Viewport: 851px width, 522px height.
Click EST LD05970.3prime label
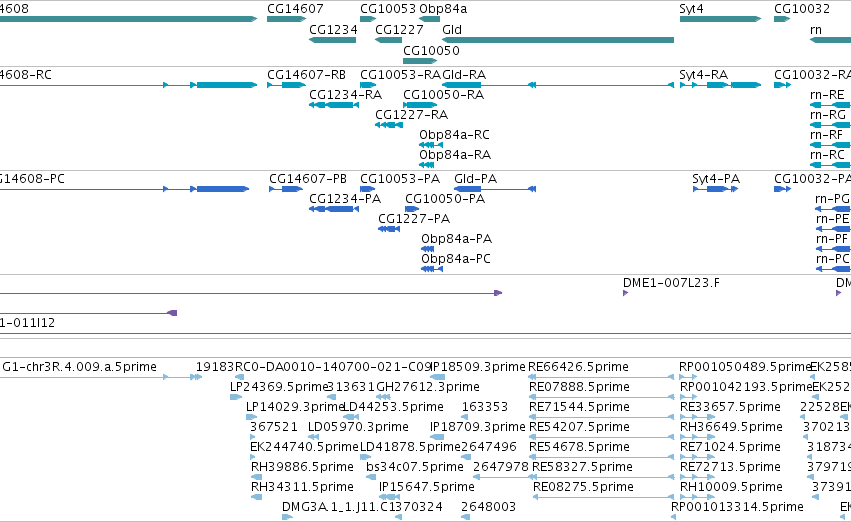pos(358,427)
